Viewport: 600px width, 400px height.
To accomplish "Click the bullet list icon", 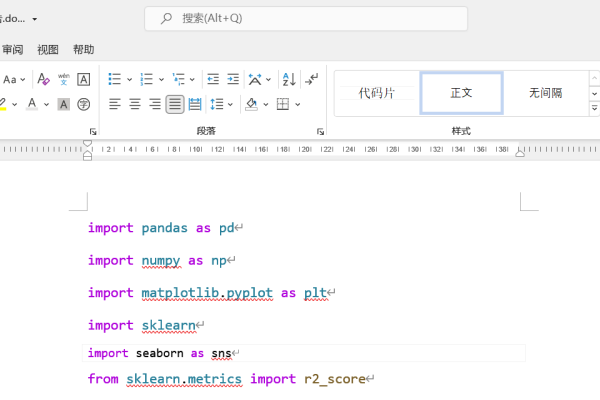I will click(x=114, y=79).
